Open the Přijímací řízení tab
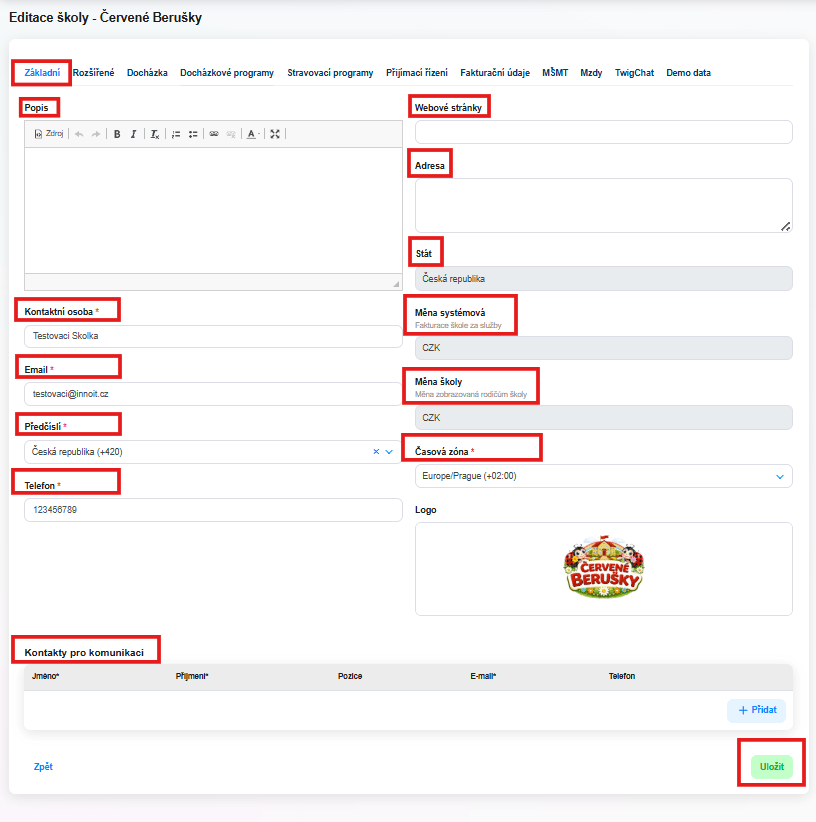The image size is (816, 822). [417, 73]
